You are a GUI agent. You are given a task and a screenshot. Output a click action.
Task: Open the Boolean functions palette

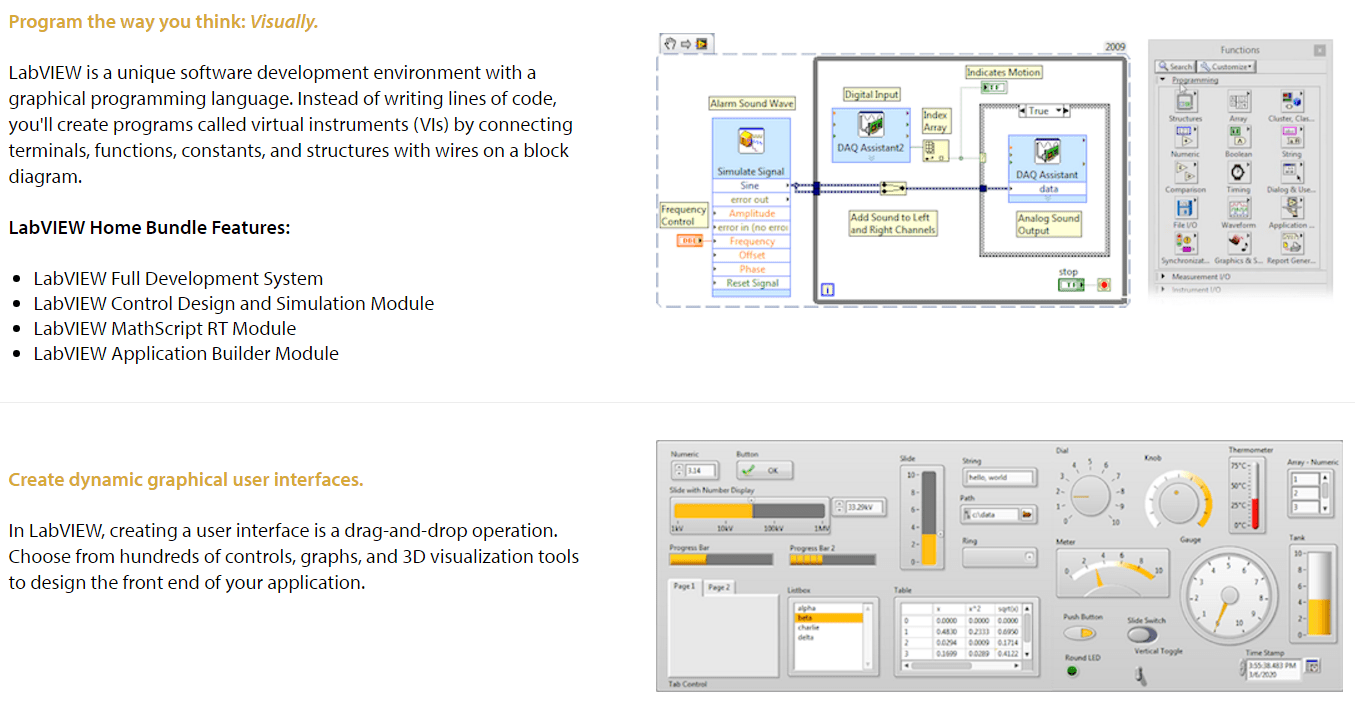pos(1238,136)
